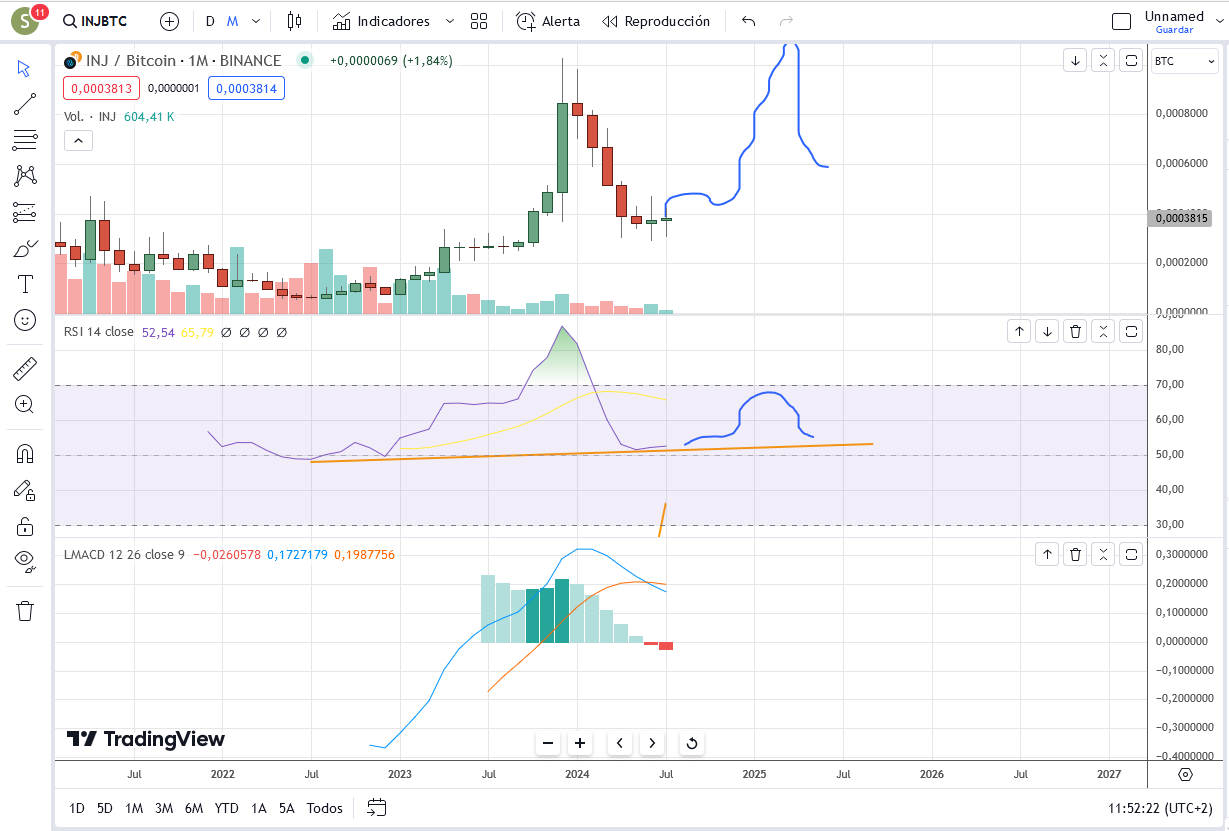
Task: Move the RSI pane up
Action: [x=1018, y=331]
